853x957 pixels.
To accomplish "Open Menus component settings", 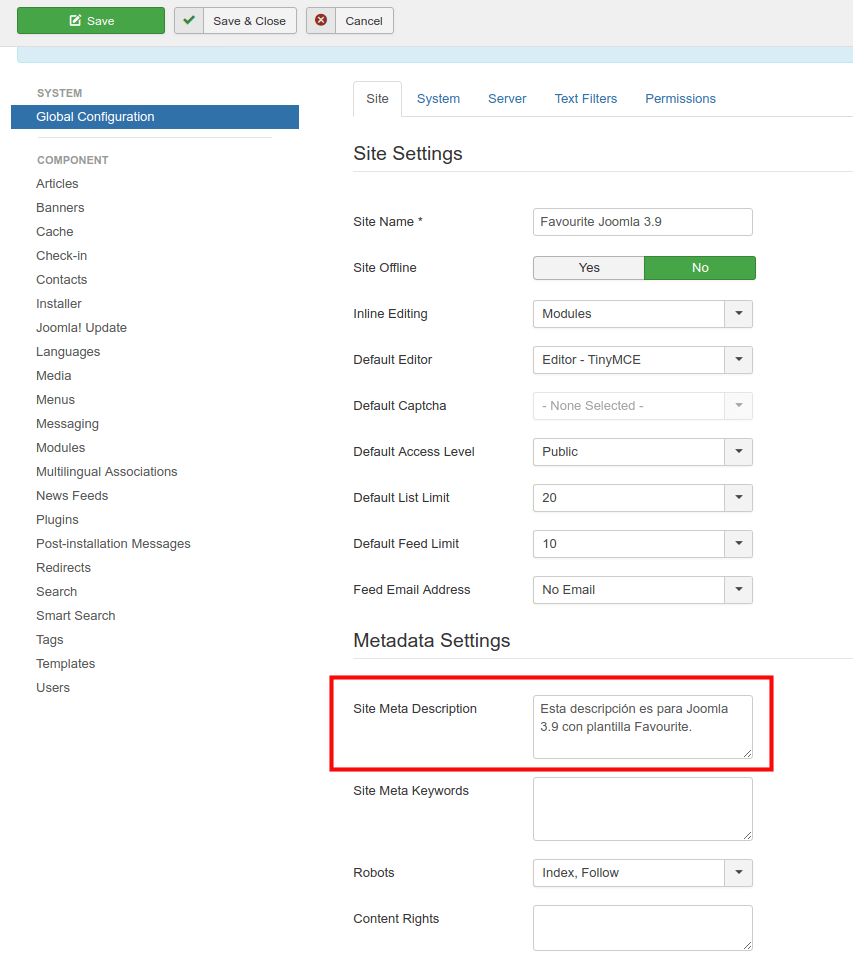I will tap(56, 400).
